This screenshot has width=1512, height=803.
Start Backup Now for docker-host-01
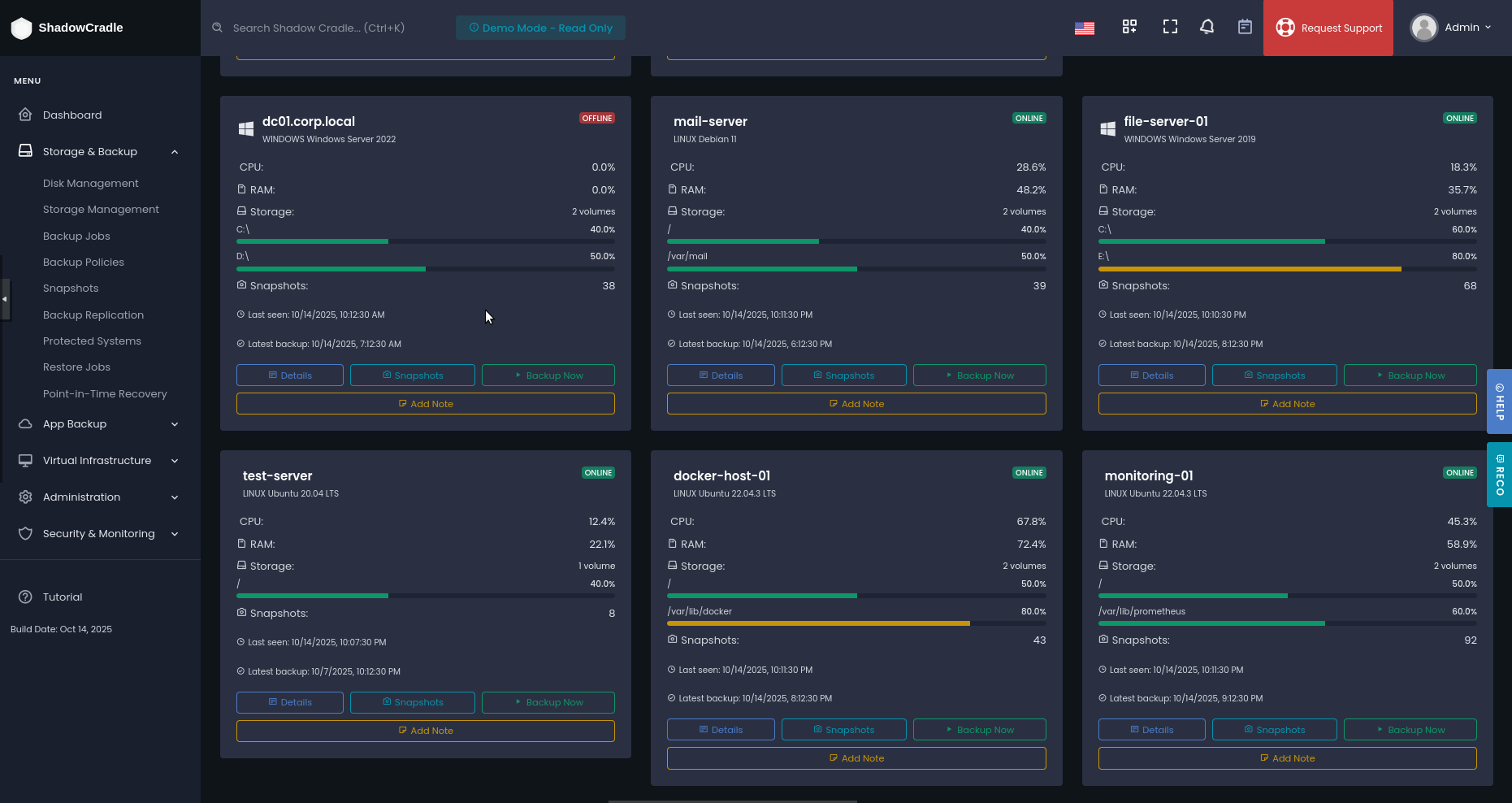pyautogui.click(x=979, y=729)
